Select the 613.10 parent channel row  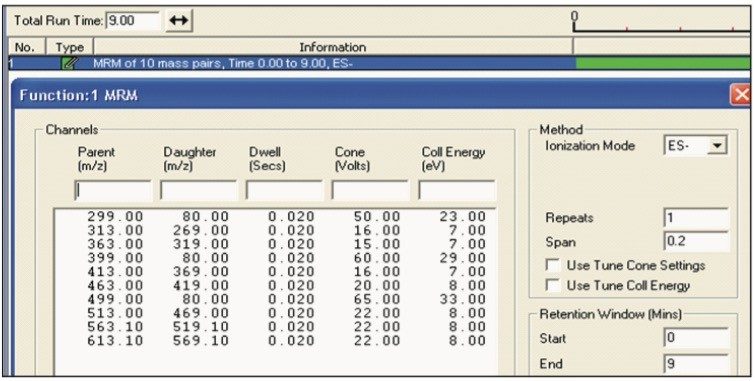275,341
